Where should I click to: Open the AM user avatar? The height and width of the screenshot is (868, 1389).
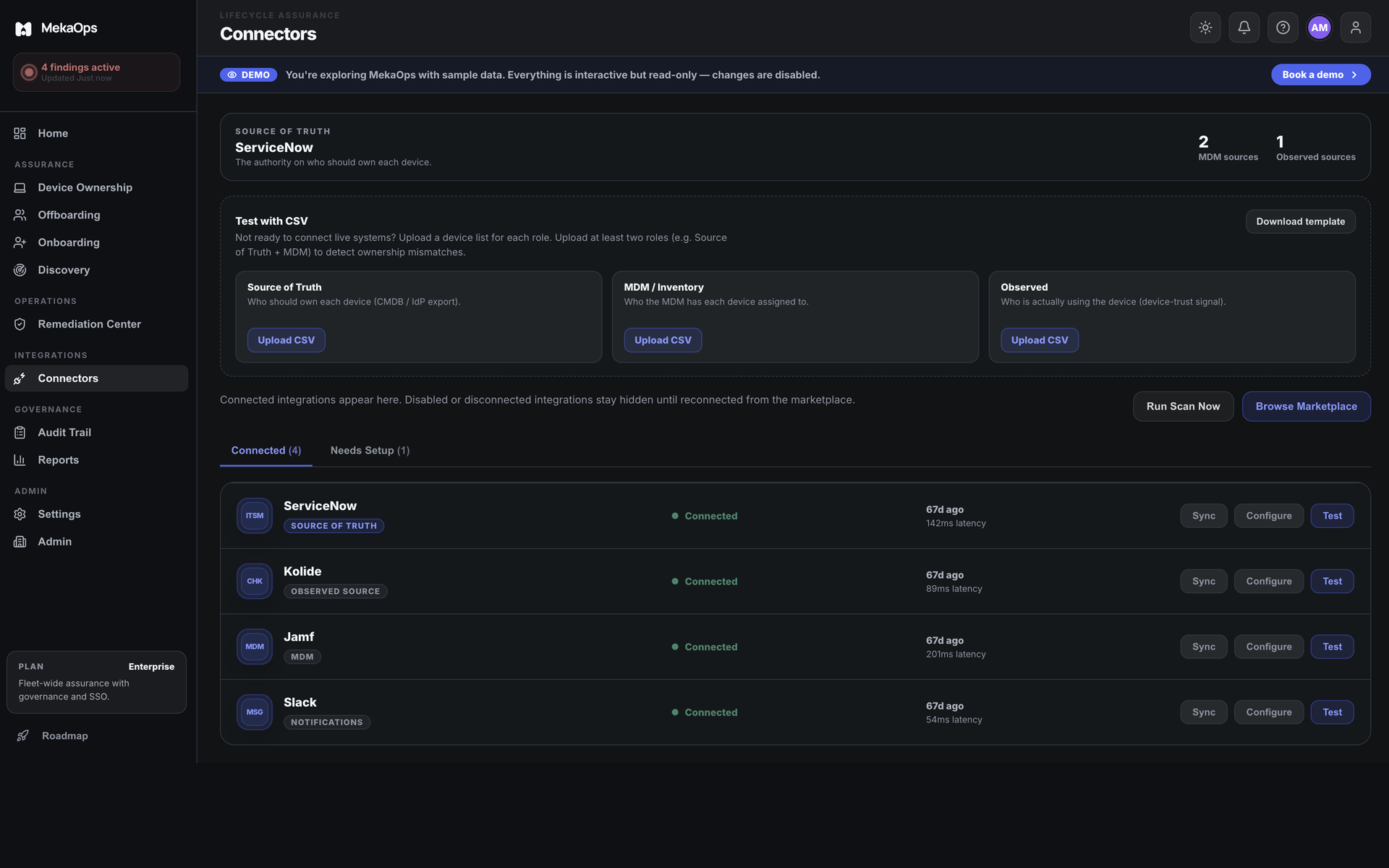click(x=1320, y=27)
